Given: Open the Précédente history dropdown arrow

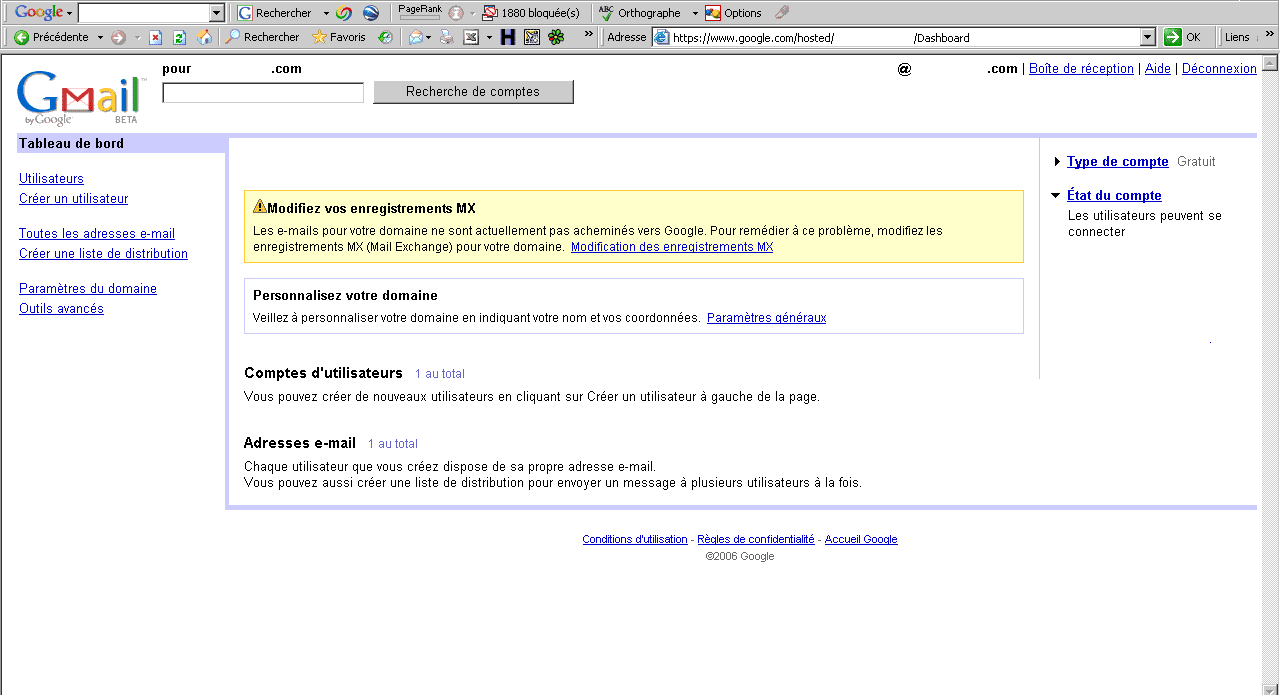Looking at the screenshot, I should (100, 37).
